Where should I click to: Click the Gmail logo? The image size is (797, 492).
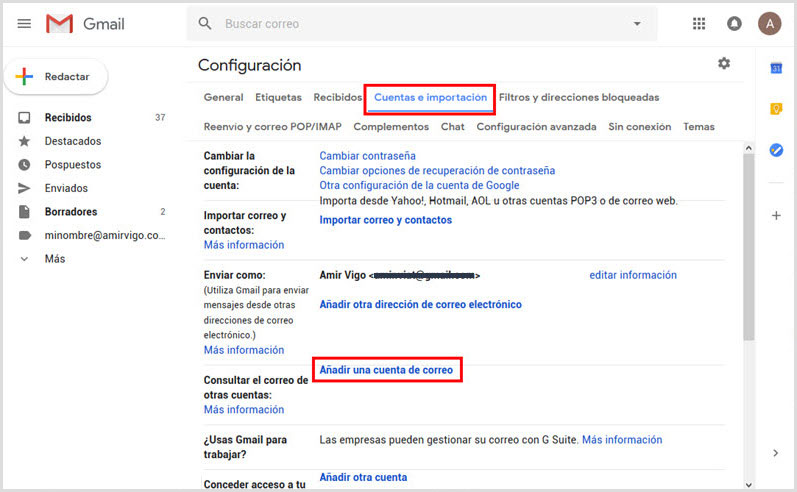(85, 24)
